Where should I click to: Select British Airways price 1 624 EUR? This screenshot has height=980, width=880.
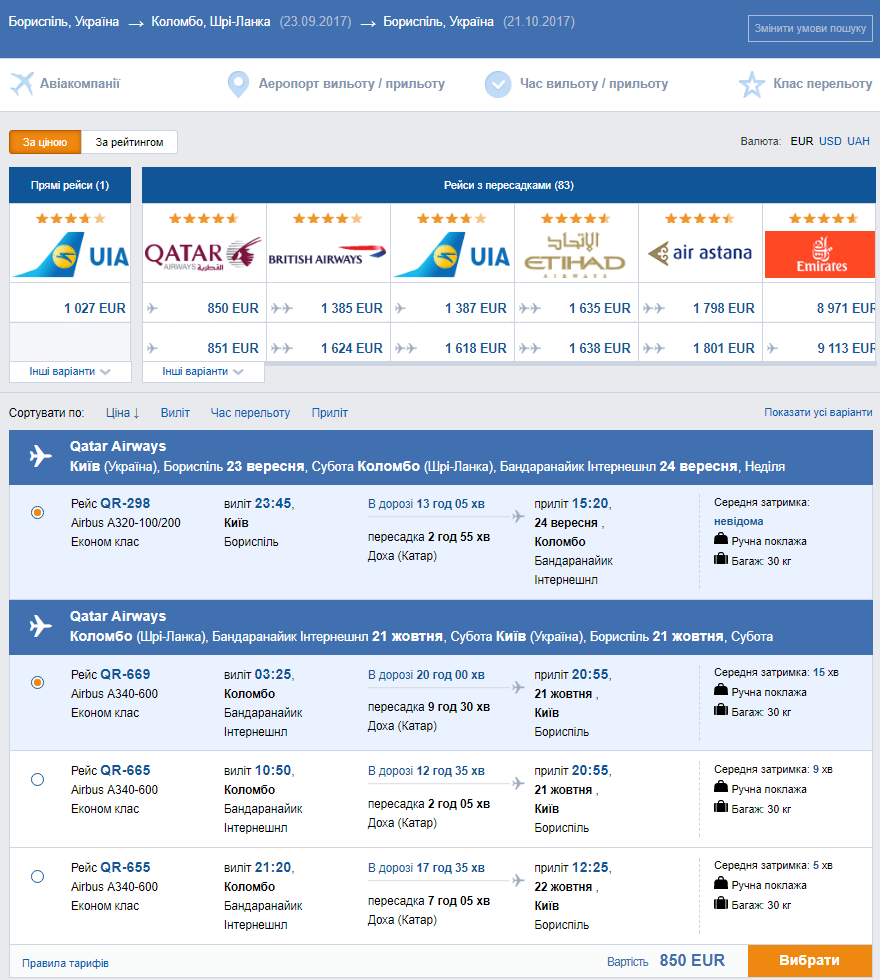(352, 348)
